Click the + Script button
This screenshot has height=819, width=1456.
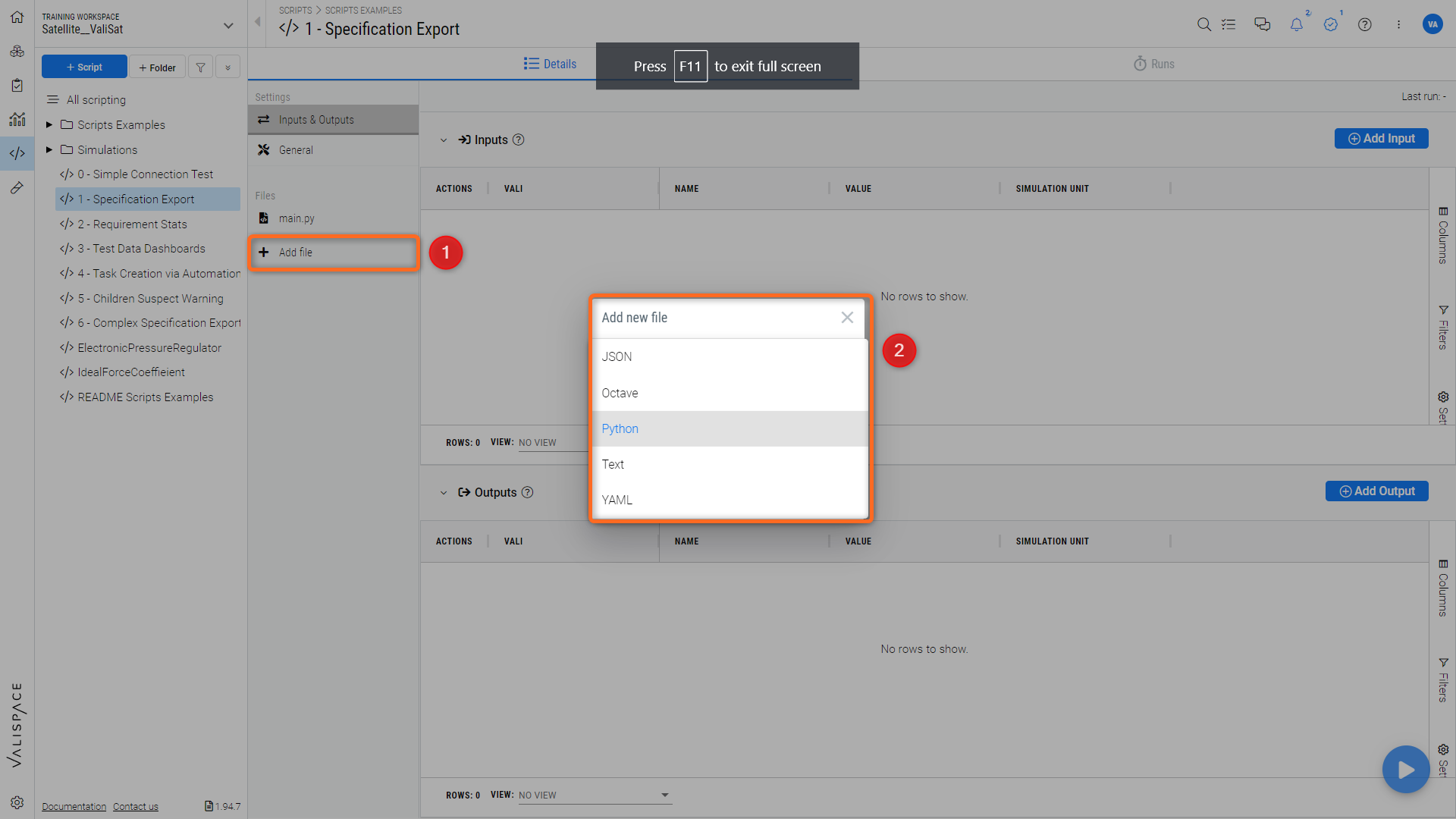(84, 67)
